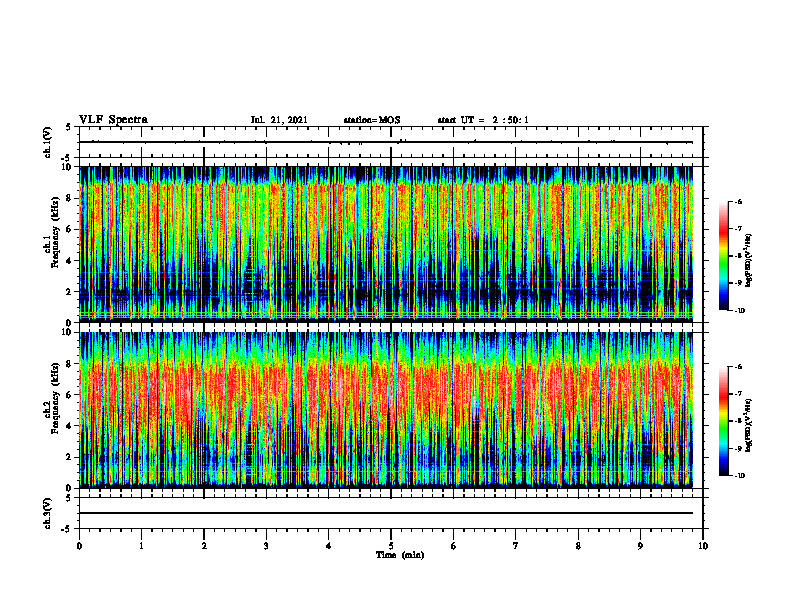Click the "-10" label on ch.1 color bar
The width and height of the screenshot is (792, 612).
pyautogui.click(x=739, y=311)
